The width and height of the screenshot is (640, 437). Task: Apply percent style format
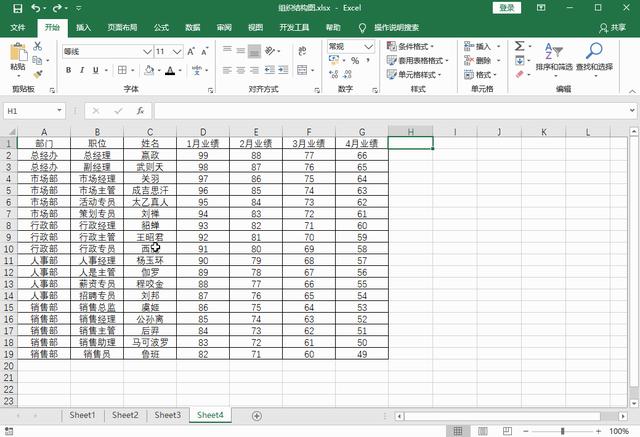(x=355, y=60)
